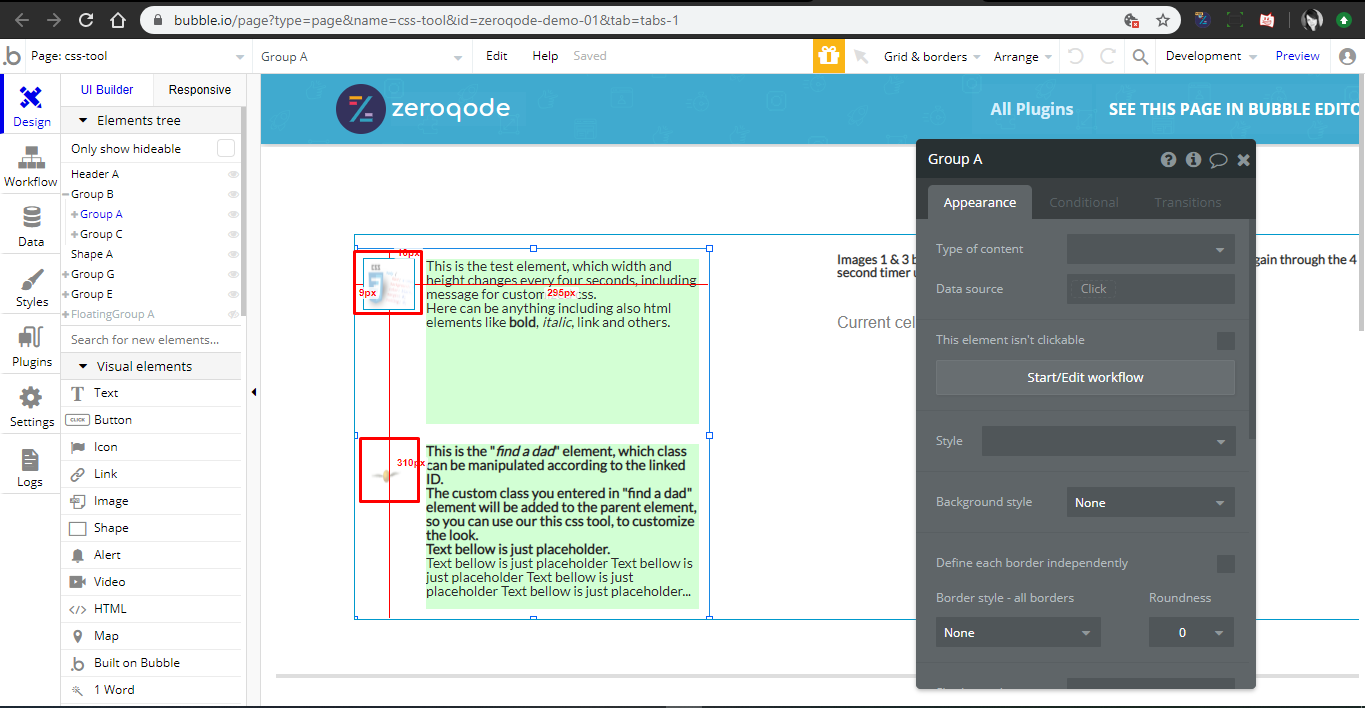Open the Border style all borders dropdown
The width and height of the screenshot is (1365, 708).
pos(1018,632)
